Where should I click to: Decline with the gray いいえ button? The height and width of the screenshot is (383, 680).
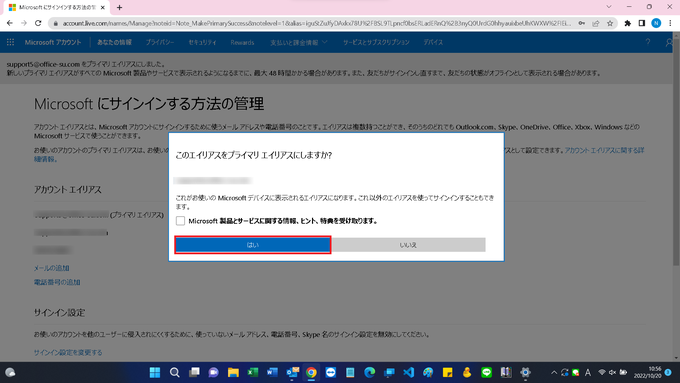408,245
